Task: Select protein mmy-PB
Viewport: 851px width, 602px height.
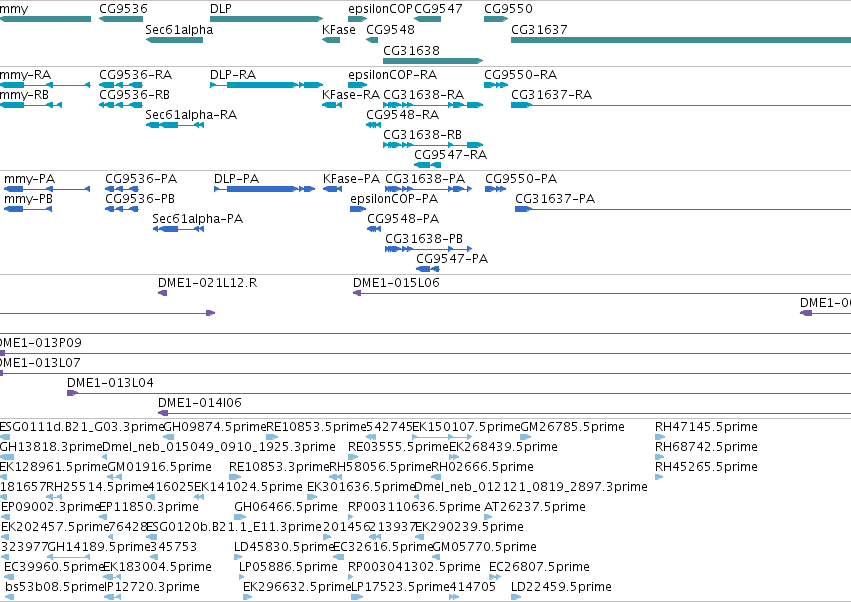Action: (28, 209)
